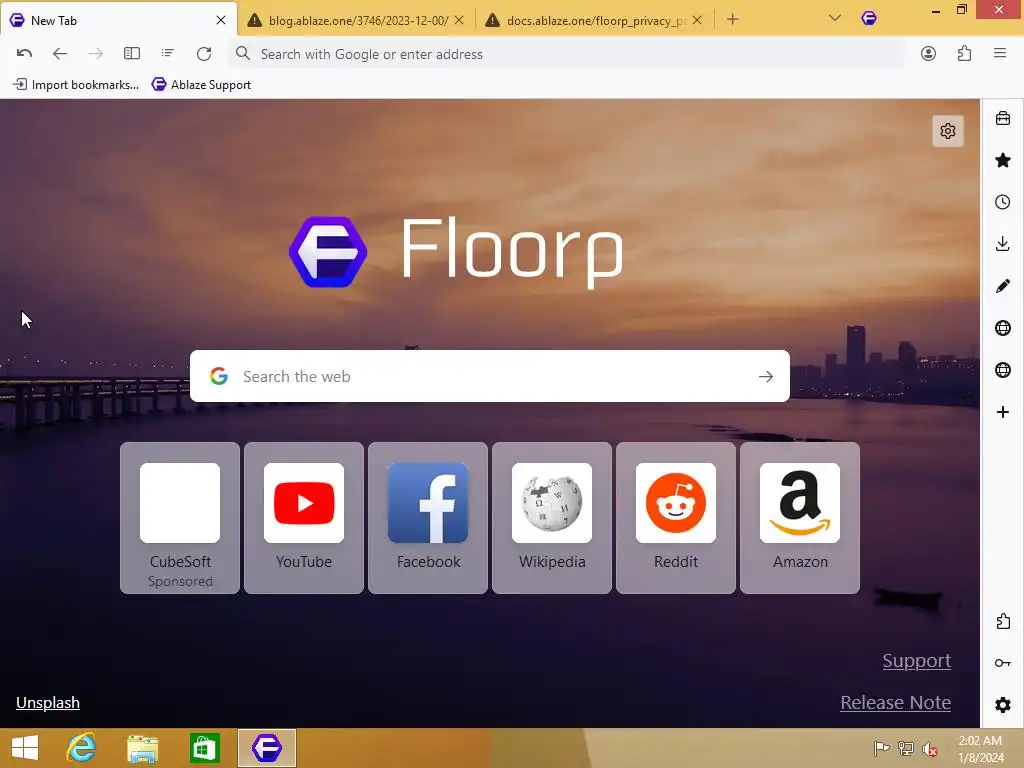Open the CubeSoft sponsored shortcut
Image resolution: width=1024 pixels, height=768 pixels.
(x=180, y=517)
